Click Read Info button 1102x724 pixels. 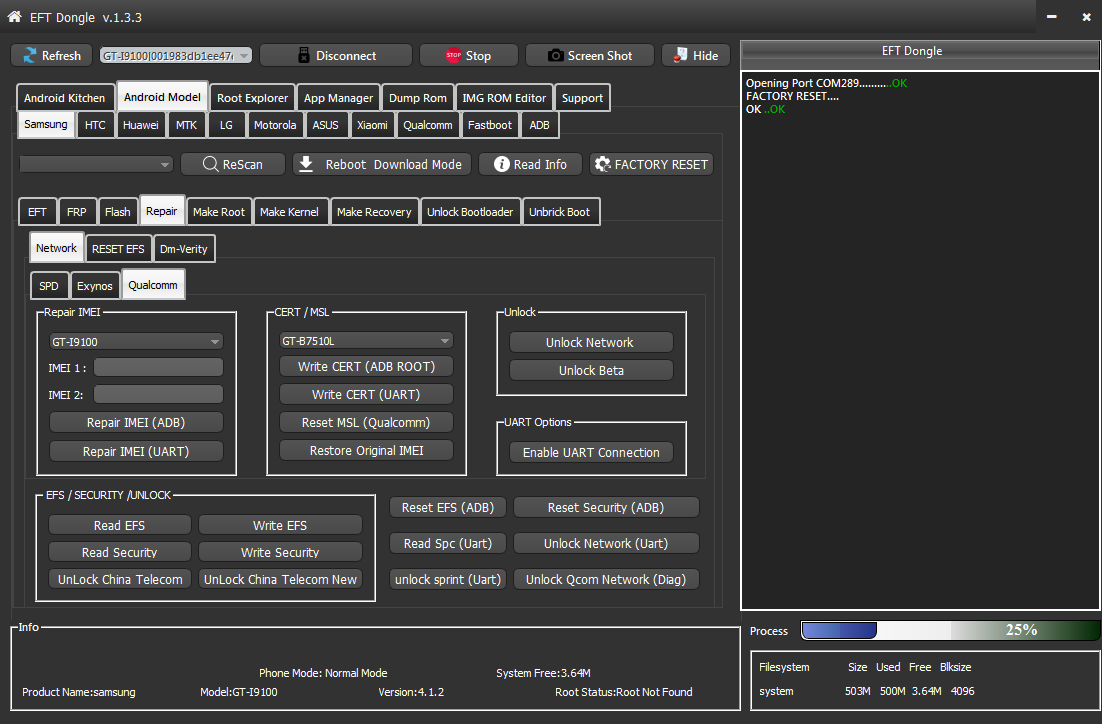(x=531, y=164)
